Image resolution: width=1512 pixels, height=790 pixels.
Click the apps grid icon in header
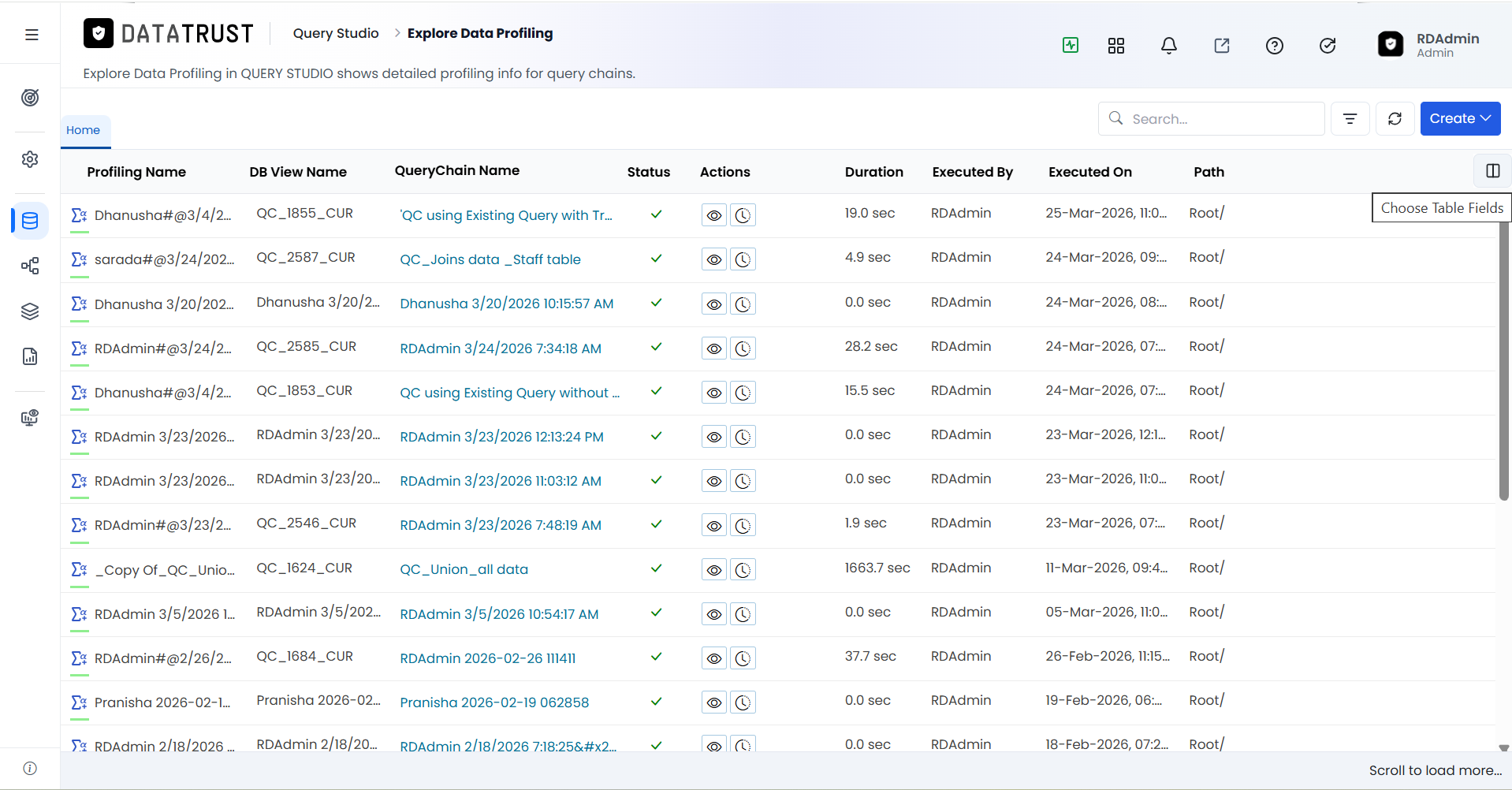1116,46
